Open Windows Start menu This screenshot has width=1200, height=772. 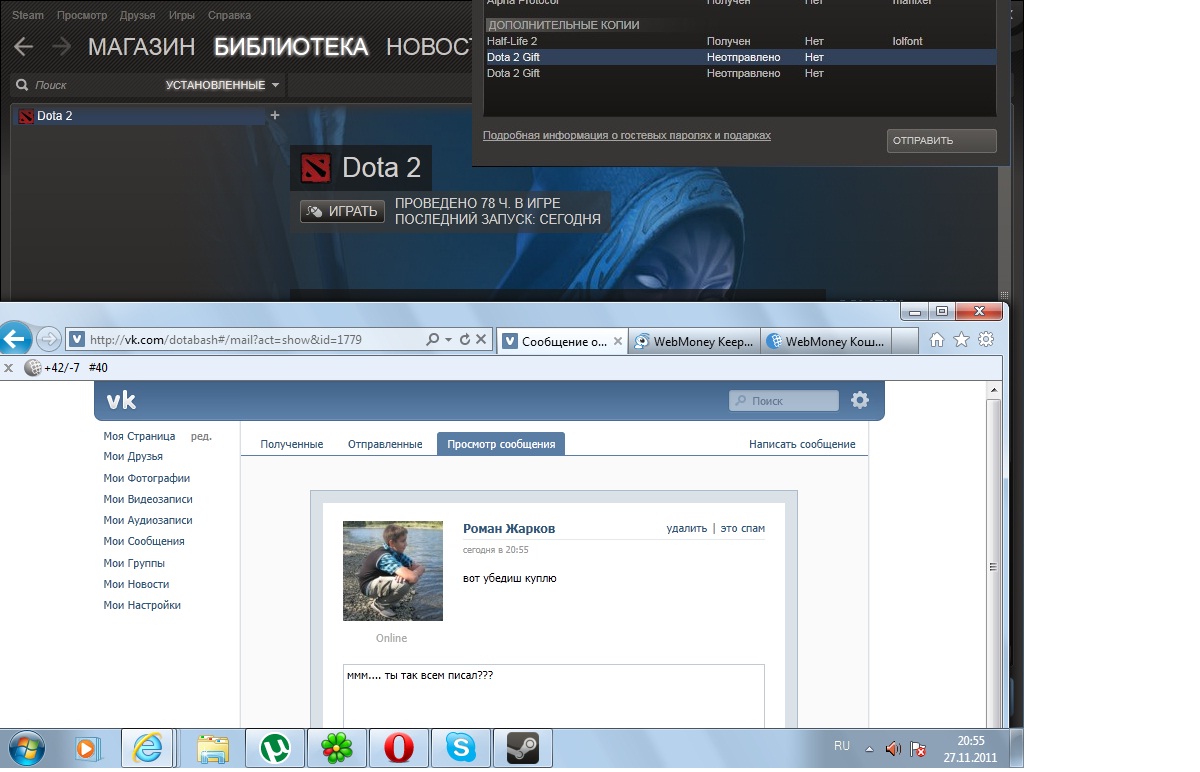(25, 748)
